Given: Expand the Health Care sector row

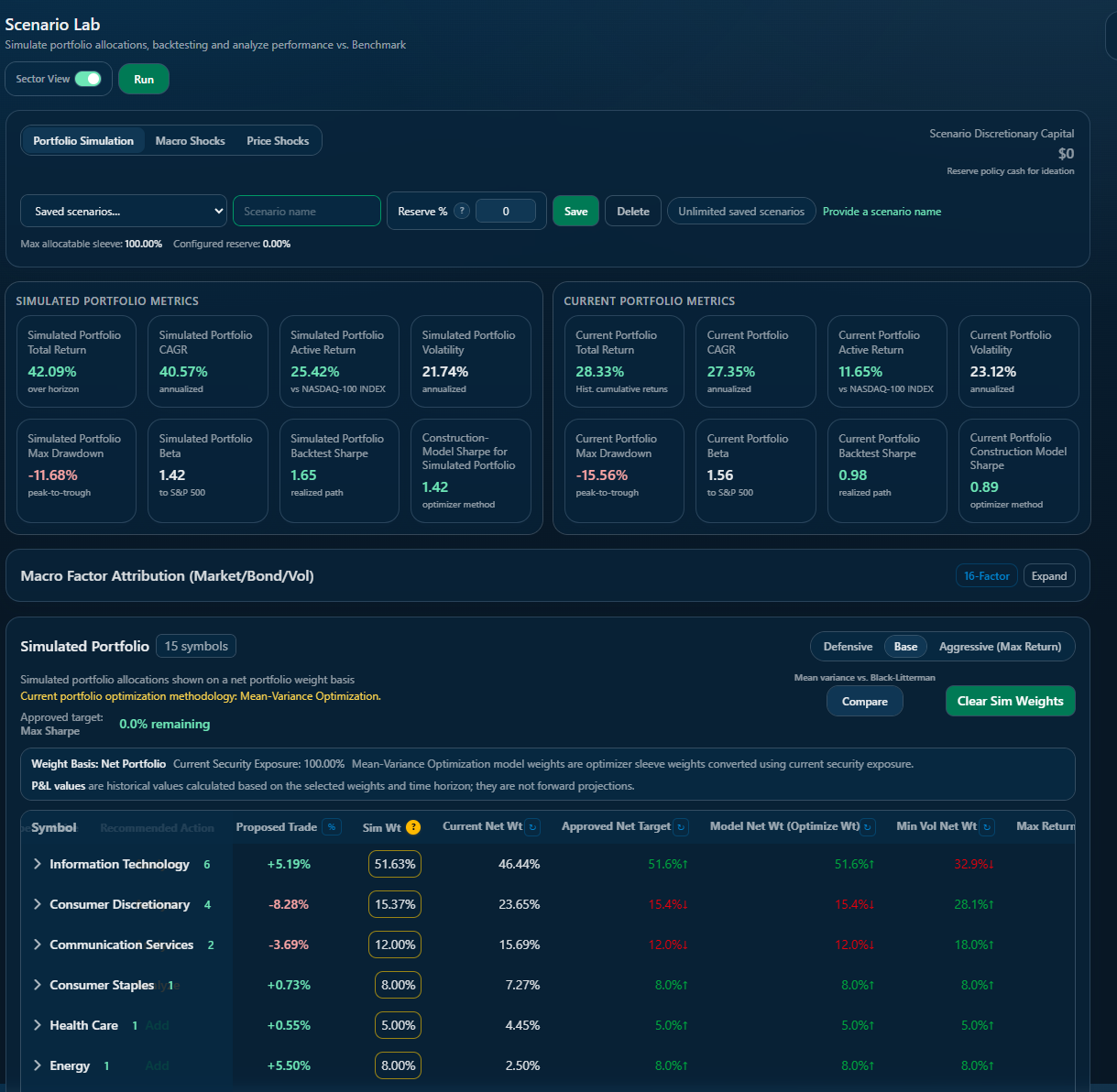Looking at the screenshot, I should coord(38,1025).
